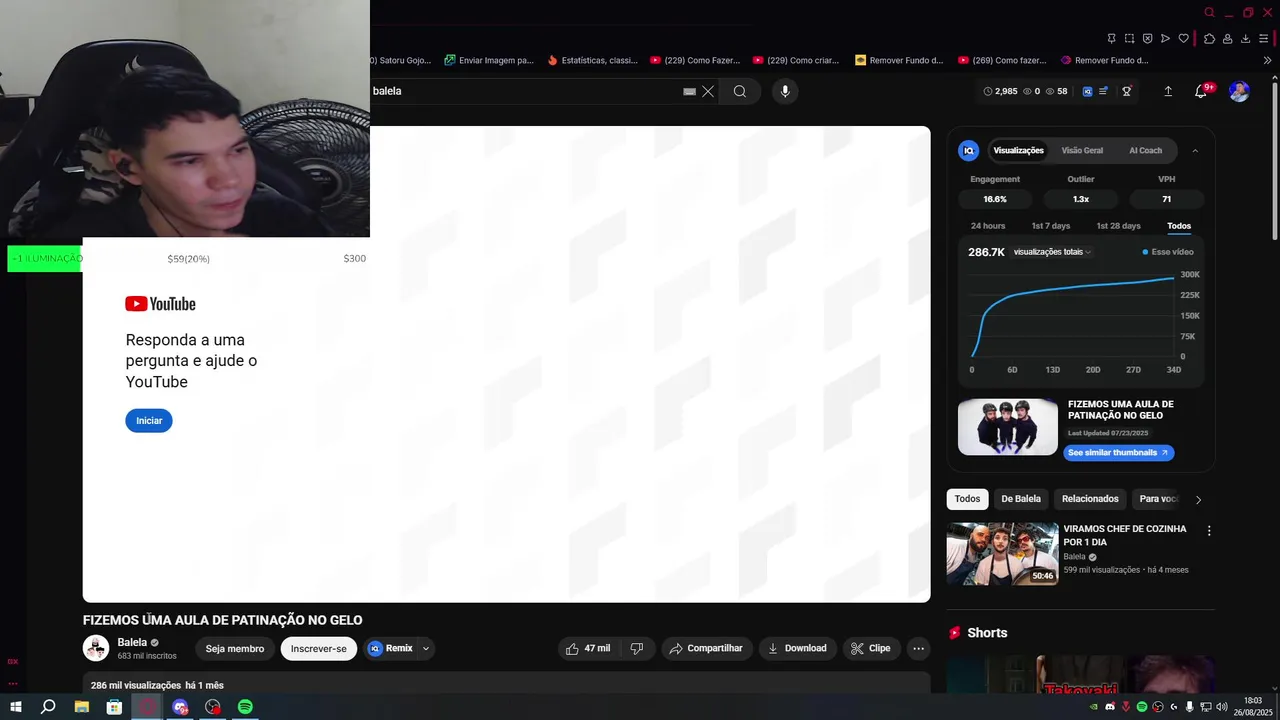Dislike the video with thumbs down

tap(637, 649)
